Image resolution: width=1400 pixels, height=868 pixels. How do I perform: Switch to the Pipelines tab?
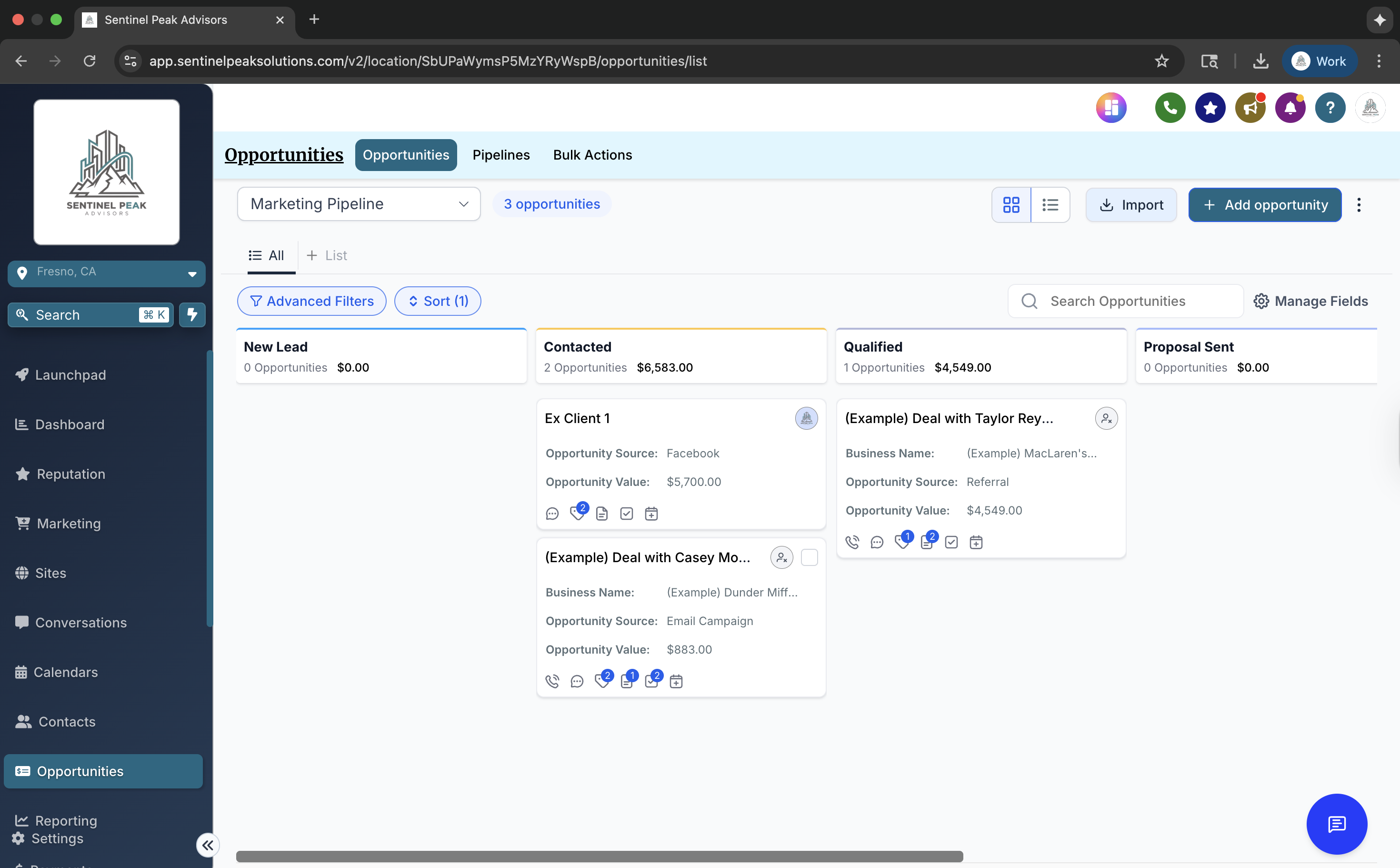(x=501, y=155)
